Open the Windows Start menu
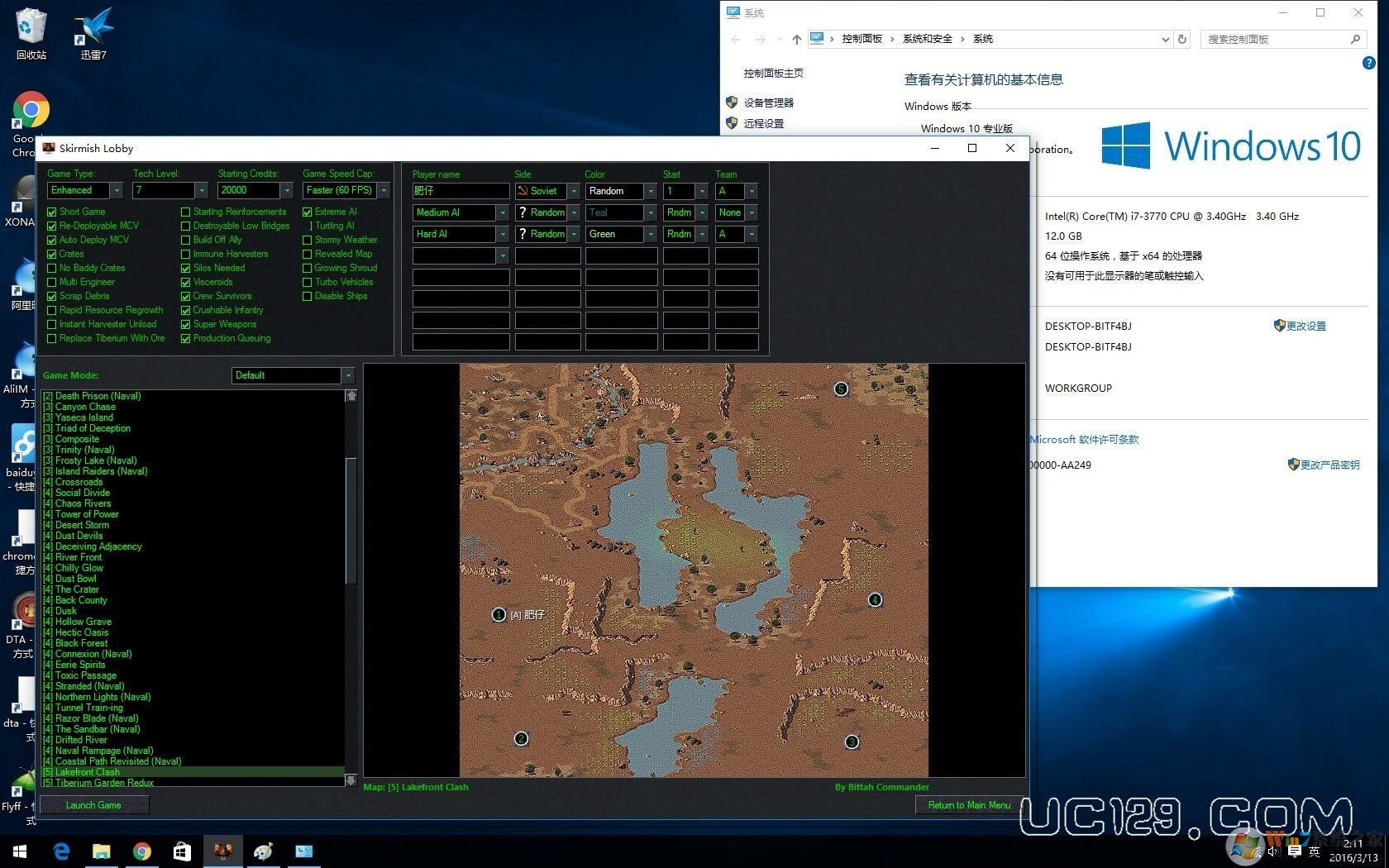Viewport: 1389px width, 868px height. tap(18, 851)
